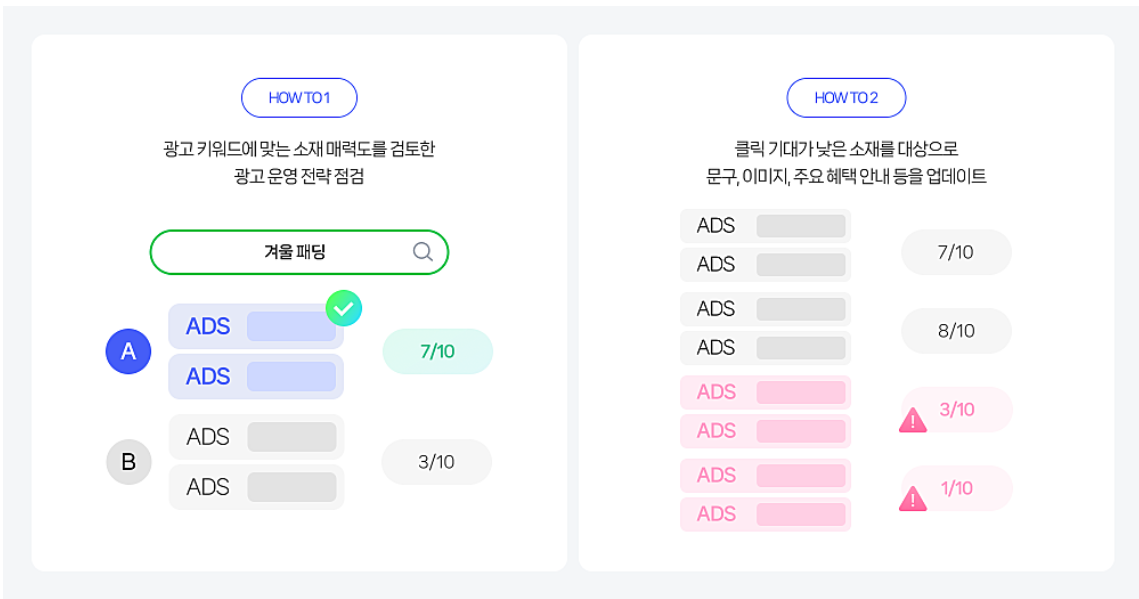Open the HOW TO 2 pill
Image resolution: width=1139 pixels, height=599 pixels.
pos(846,98)
